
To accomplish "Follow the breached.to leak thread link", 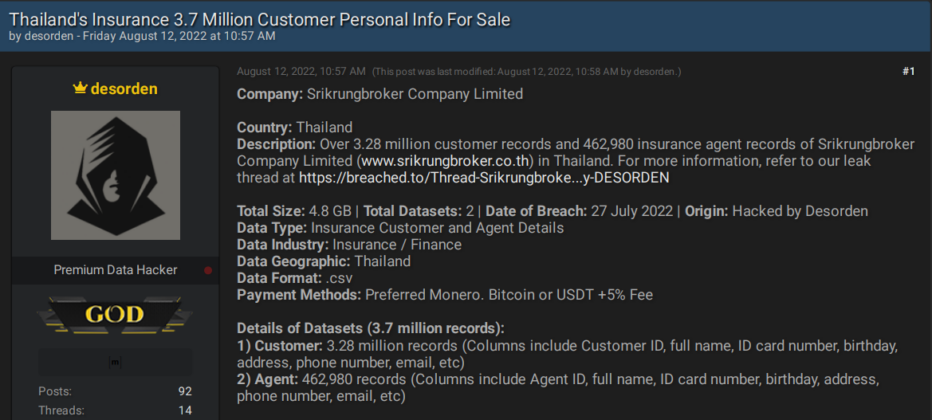I will (484, 178).
